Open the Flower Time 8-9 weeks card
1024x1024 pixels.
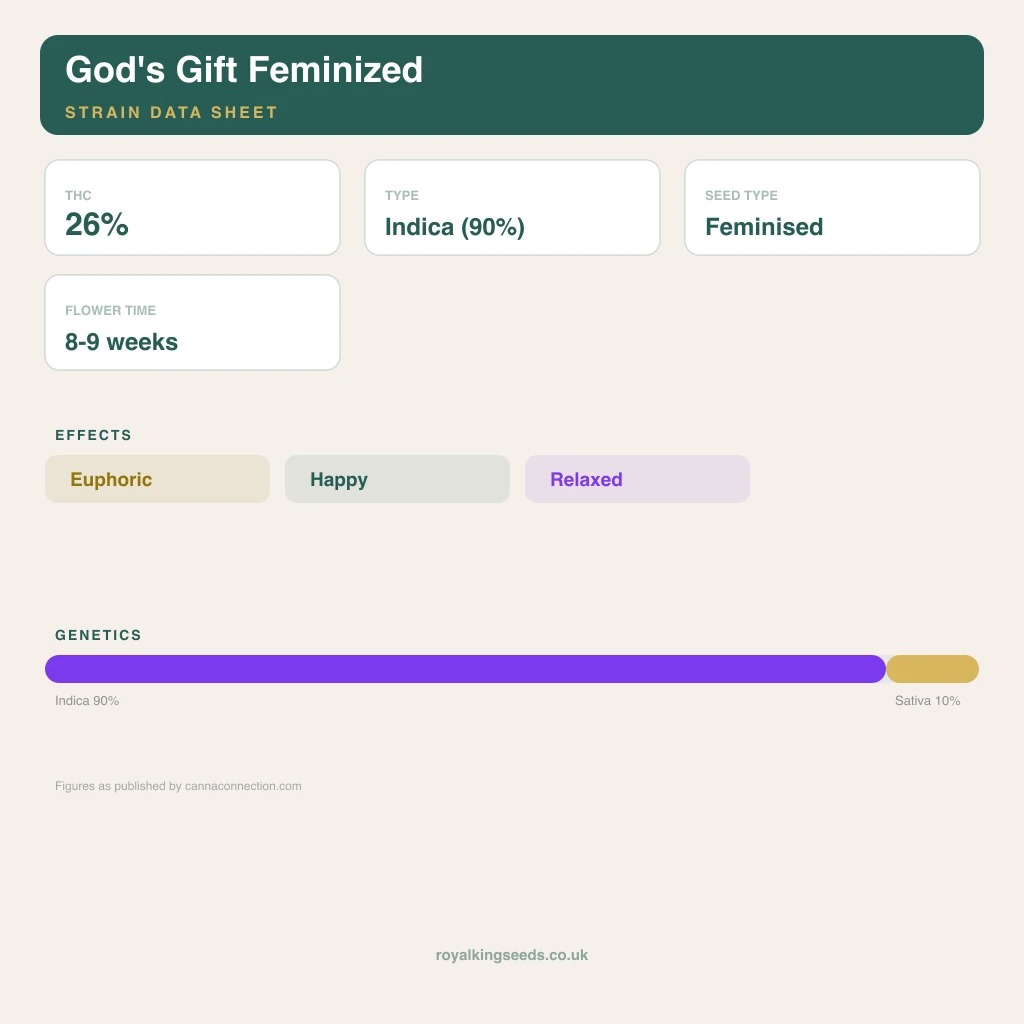[193, 323]
